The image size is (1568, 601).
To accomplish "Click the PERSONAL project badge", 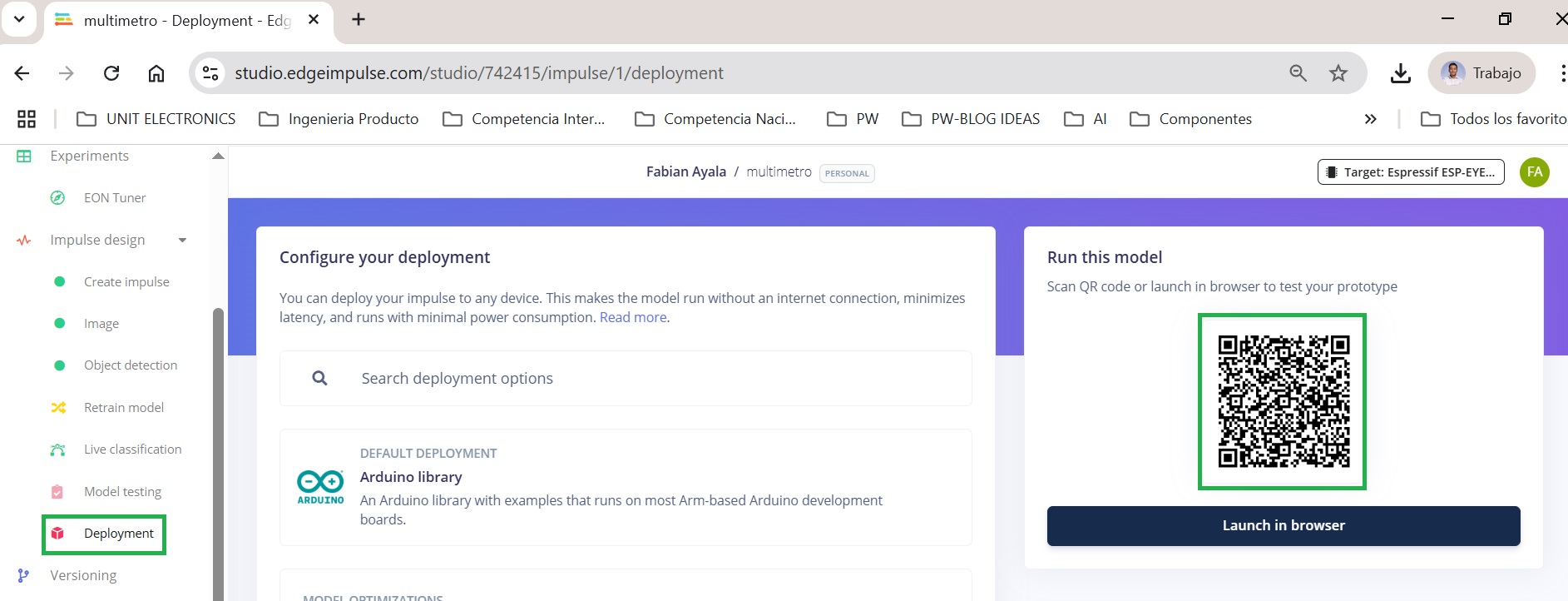I will [x=847, y=173].
